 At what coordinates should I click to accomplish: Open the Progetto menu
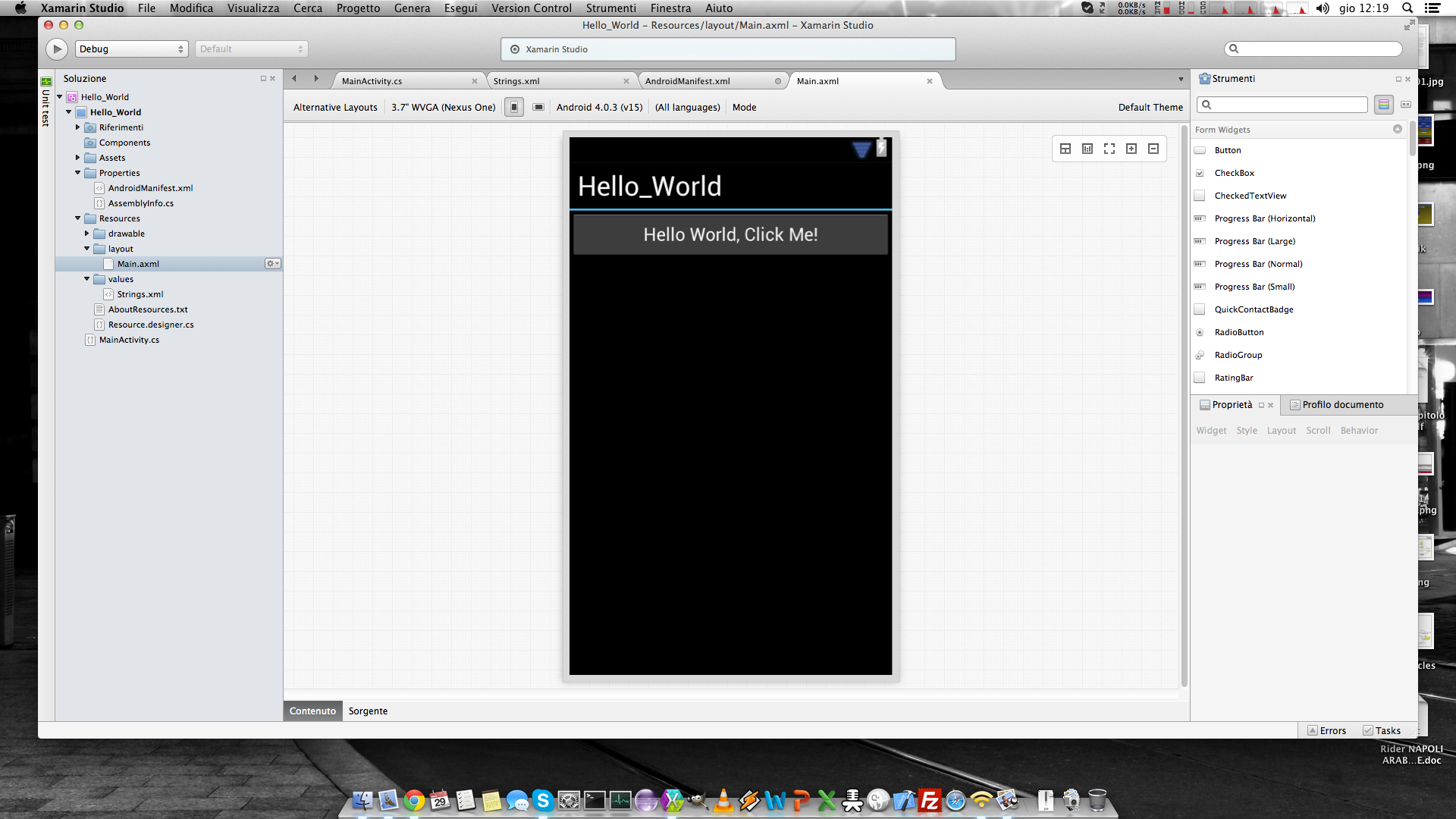(358, 8)
